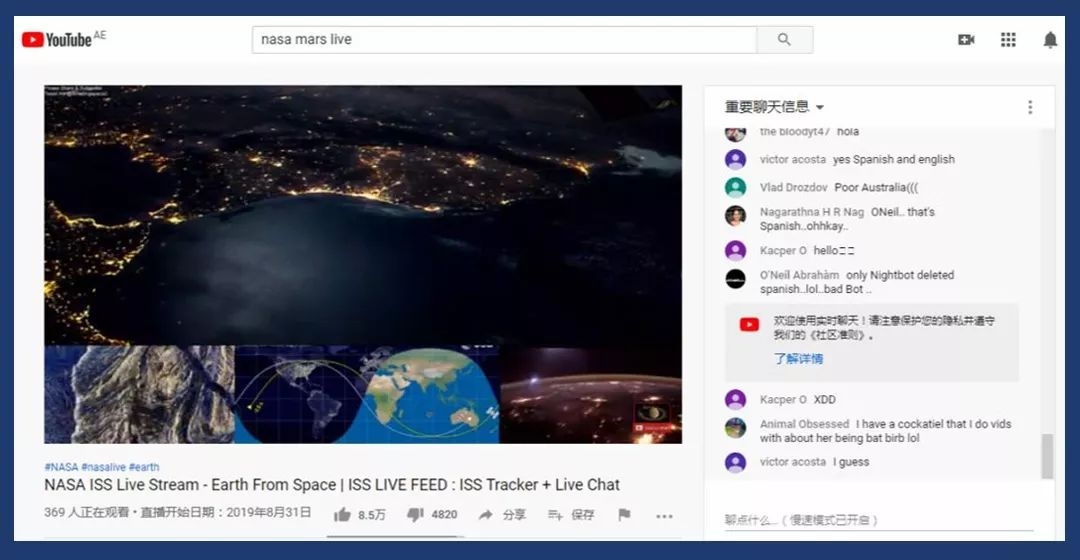Open the create video camera icon
The width and height of the screenshot is (1080, 560).
click(966, 40)
